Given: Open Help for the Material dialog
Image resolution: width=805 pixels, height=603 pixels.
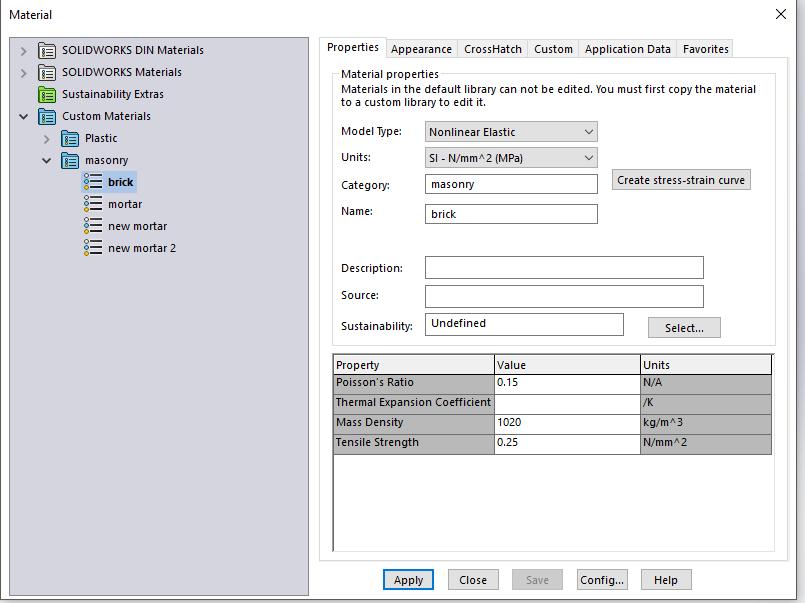Looking at the screenshot, I should click(x=666, y=580).
